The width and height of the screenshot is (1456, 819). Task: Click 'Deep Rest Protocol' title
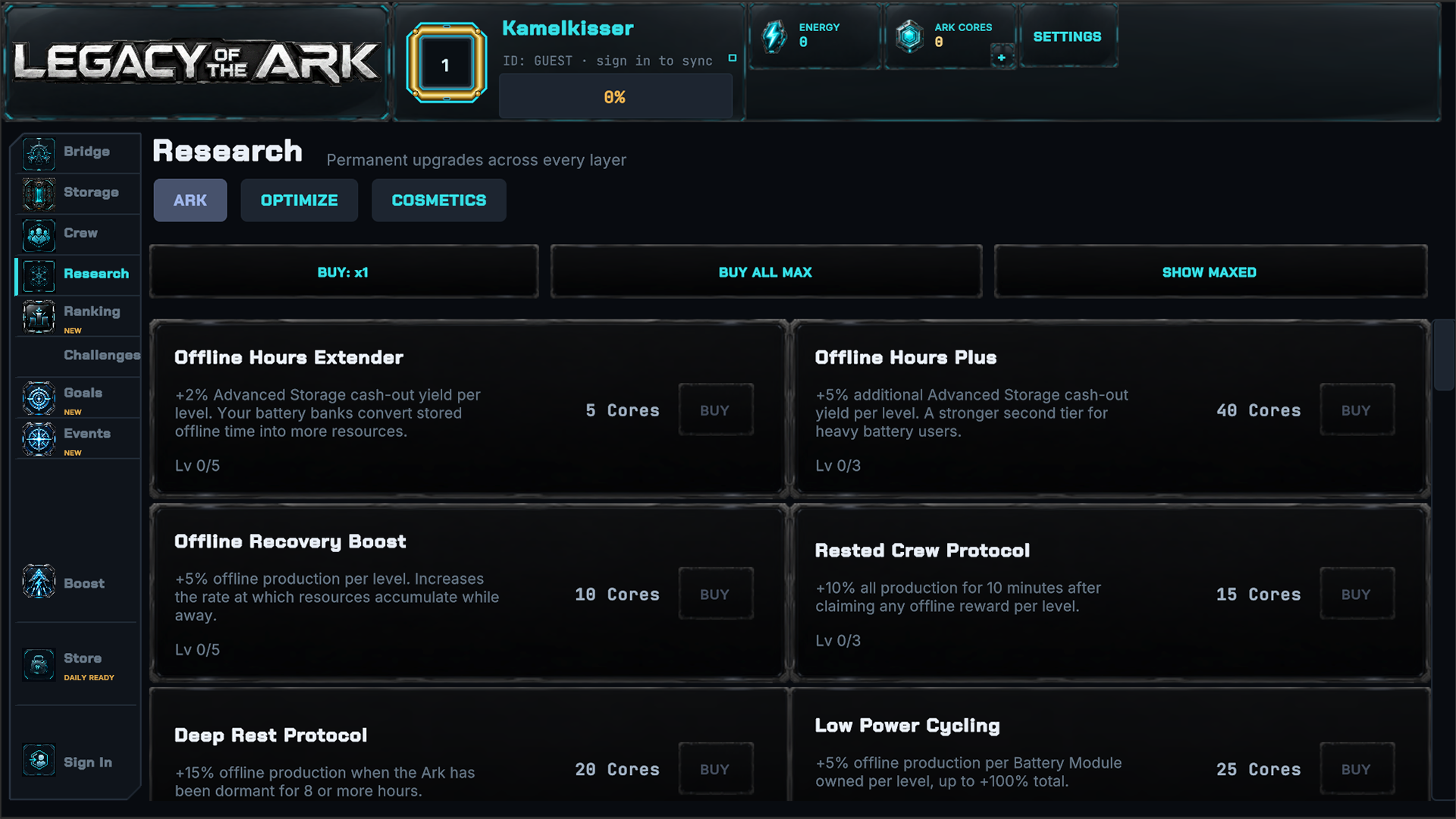tap(271, 736)
